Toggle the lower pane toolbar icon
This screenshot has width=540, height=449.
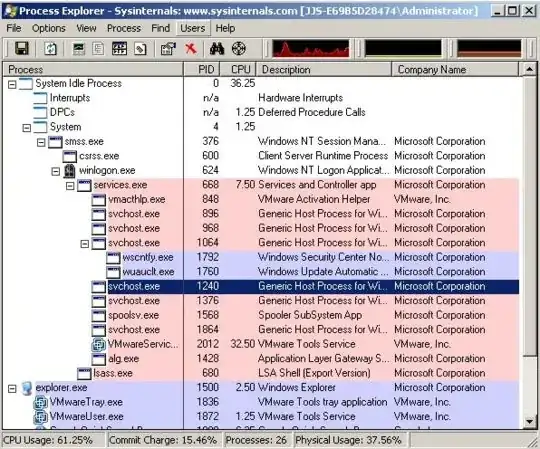pos(120,49)
